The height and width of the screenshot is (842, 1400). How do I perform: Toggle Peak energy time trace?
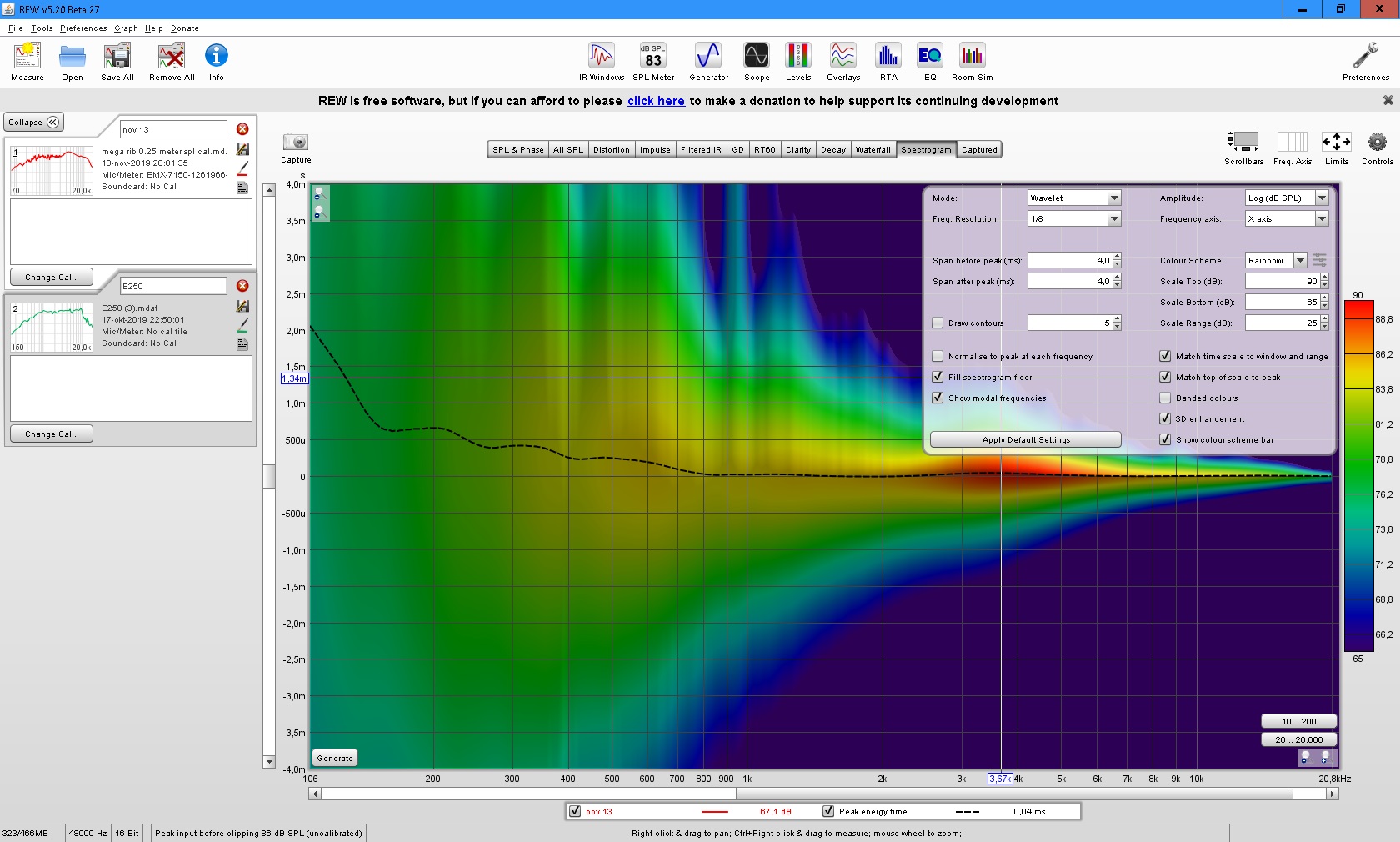(x=828, y=811)
